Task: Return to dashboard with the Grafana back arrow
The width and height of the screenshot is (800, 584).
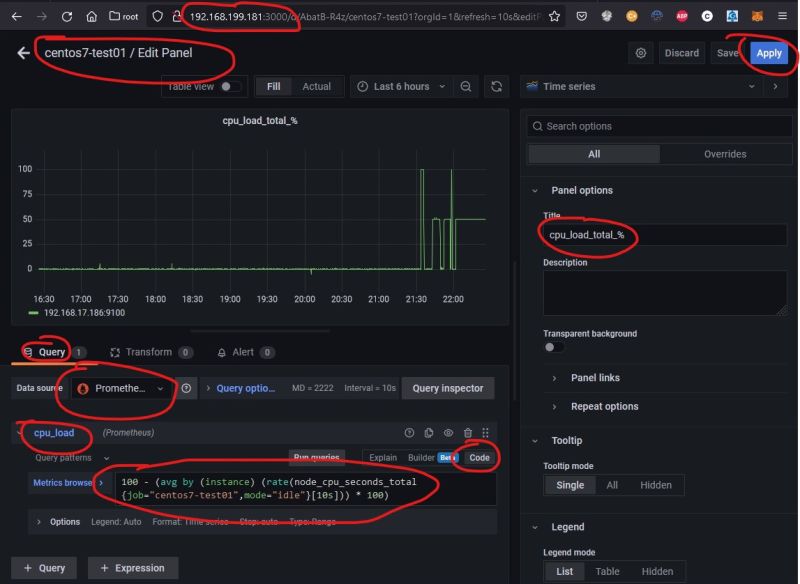Action: coord(23,53)
